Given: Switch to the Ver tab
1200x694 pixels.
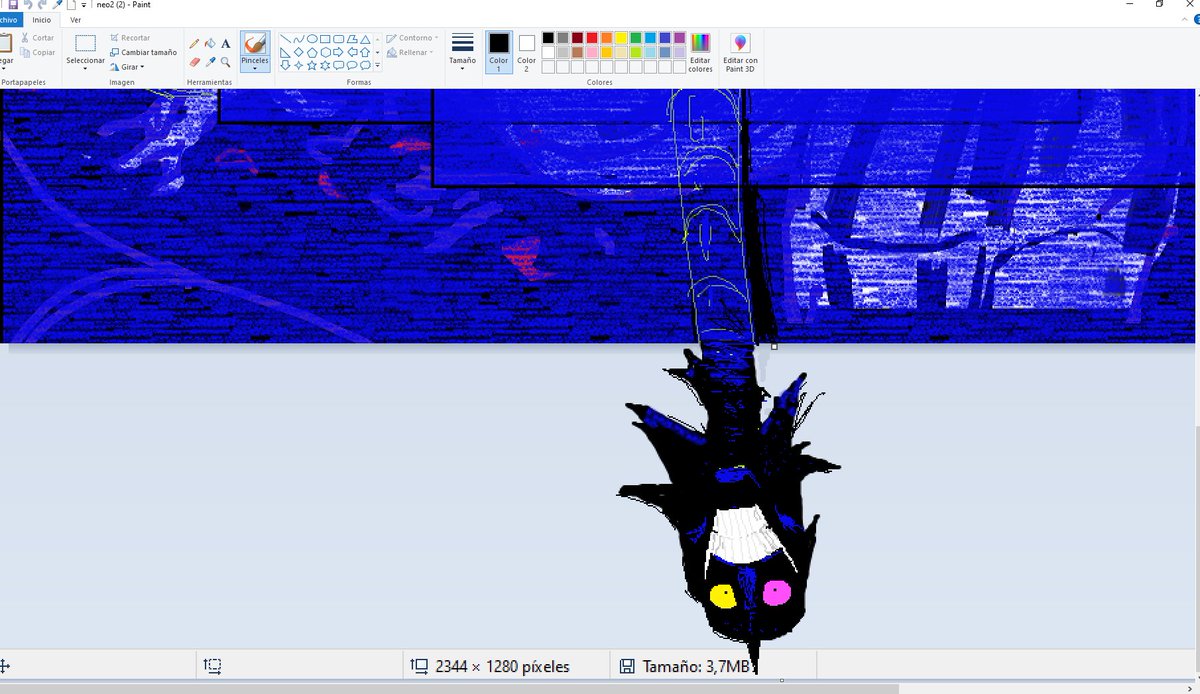Looking at the screenshot, I should (x=75, y=19).
